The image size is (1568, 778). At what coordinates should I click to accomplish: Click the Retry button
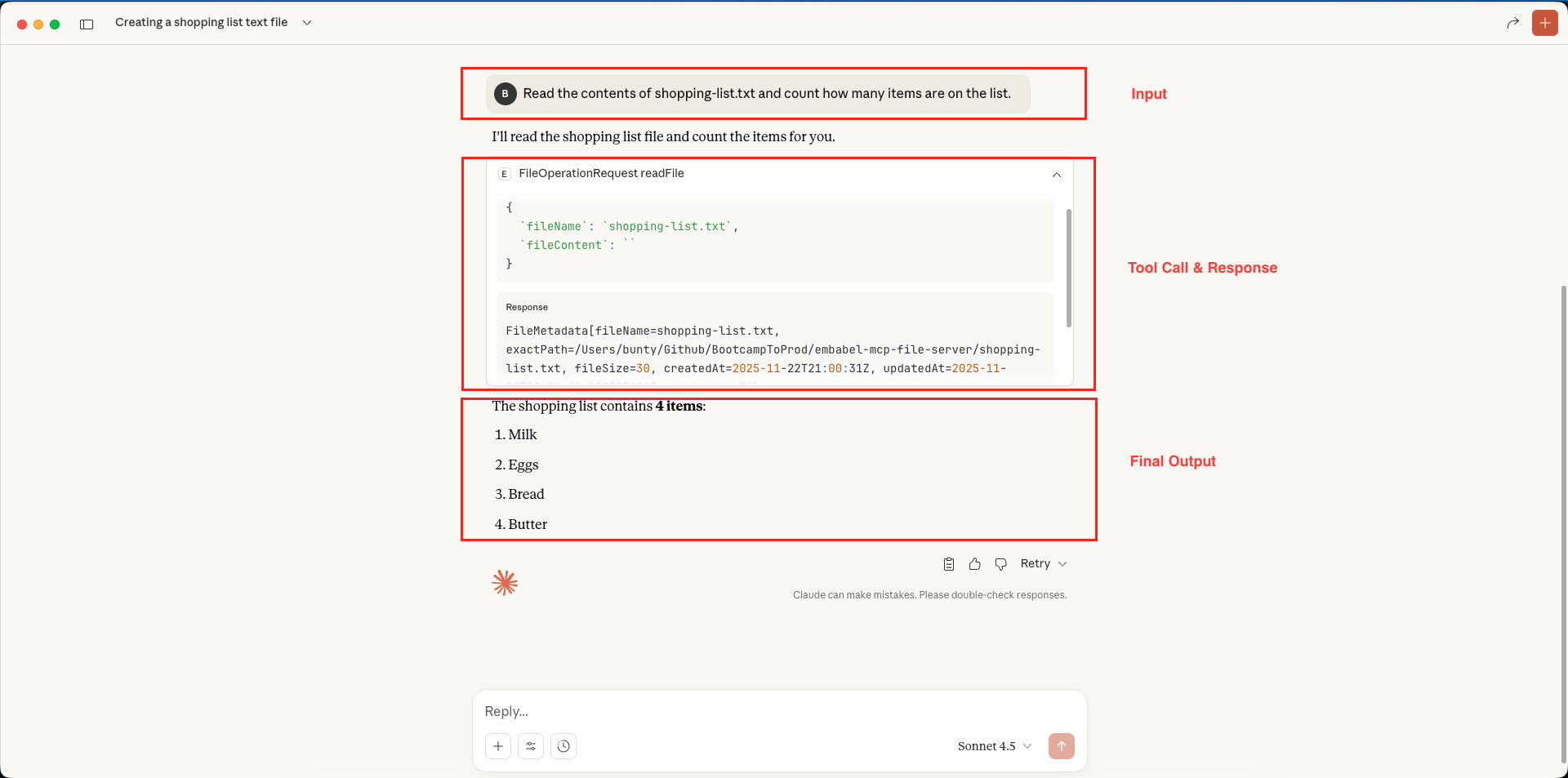[1035, 564]
